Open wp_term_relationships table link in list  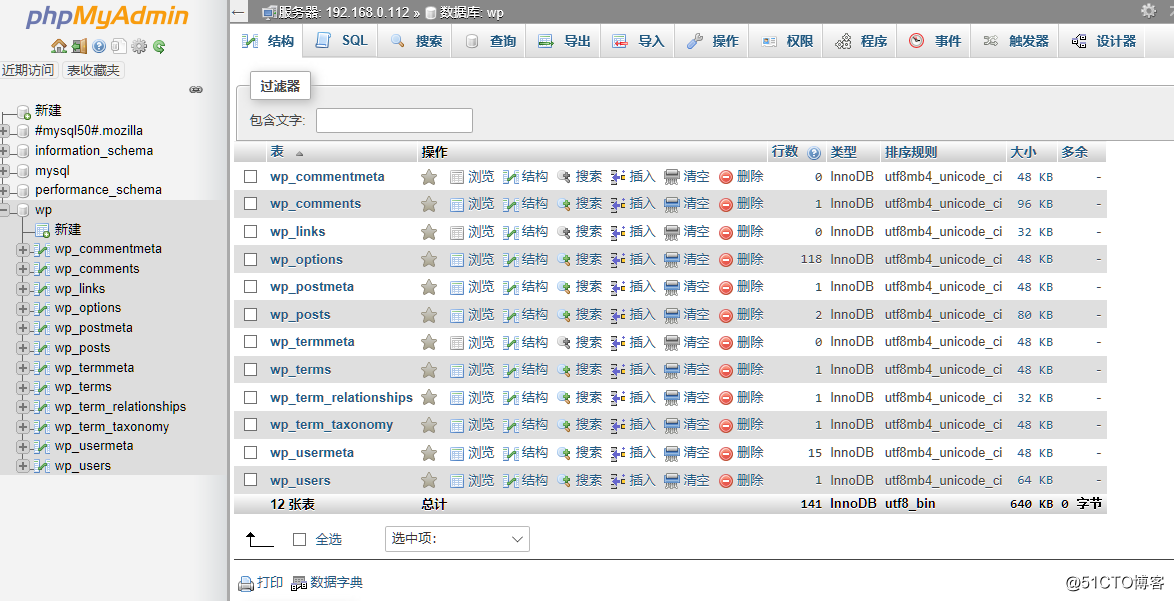click(341, 397)
